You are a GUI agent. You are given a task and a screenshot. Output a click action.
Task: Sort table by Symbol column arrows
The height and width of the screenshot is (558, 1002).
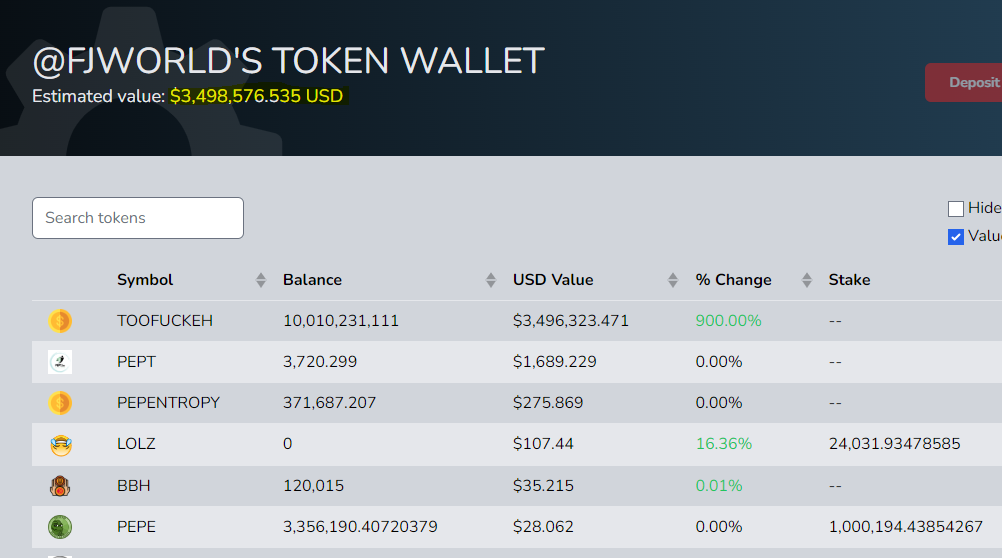point(261,280)
